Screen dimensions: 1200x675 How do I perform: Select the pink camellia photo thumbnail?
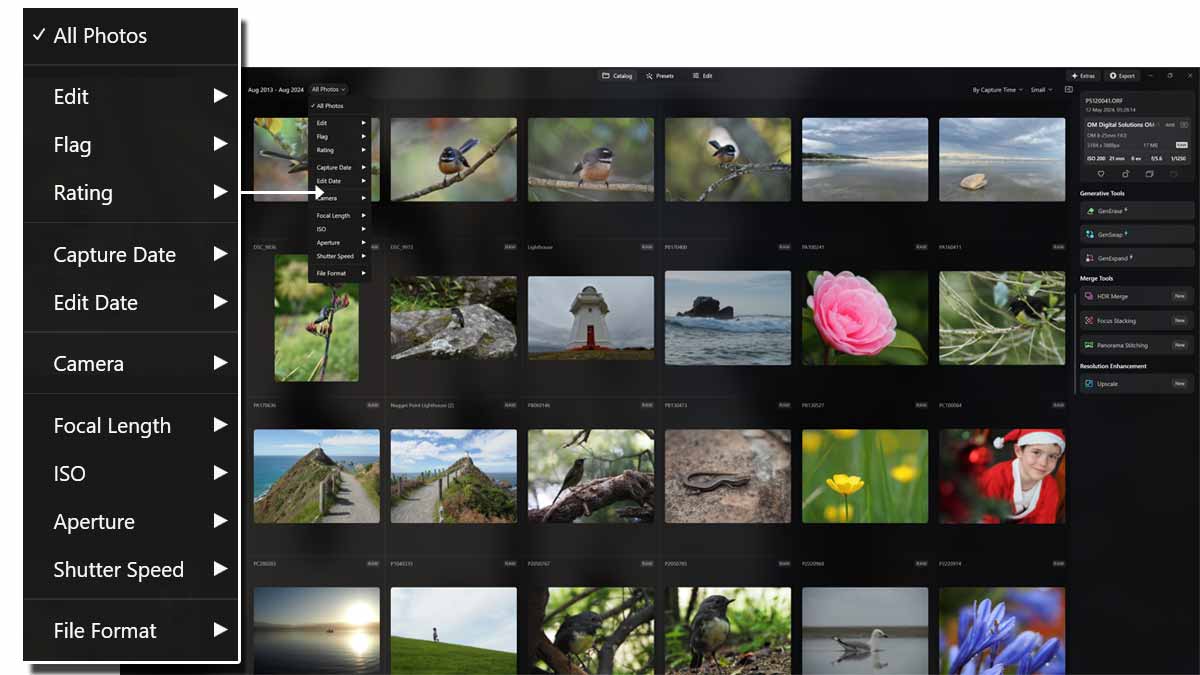pos(864,318)
